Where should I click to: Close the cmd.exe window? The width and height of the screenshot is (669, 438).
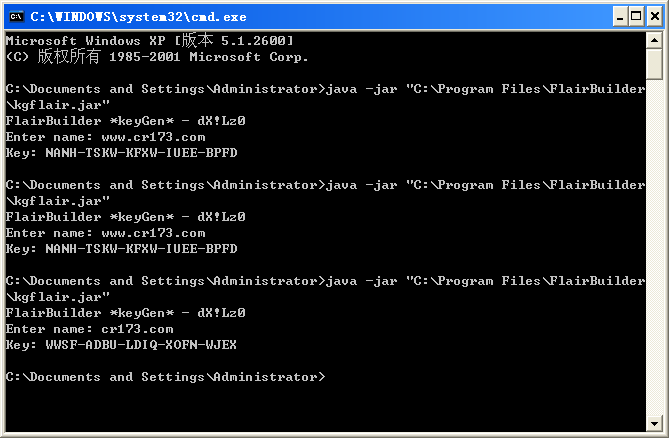[x=653, y=15]
